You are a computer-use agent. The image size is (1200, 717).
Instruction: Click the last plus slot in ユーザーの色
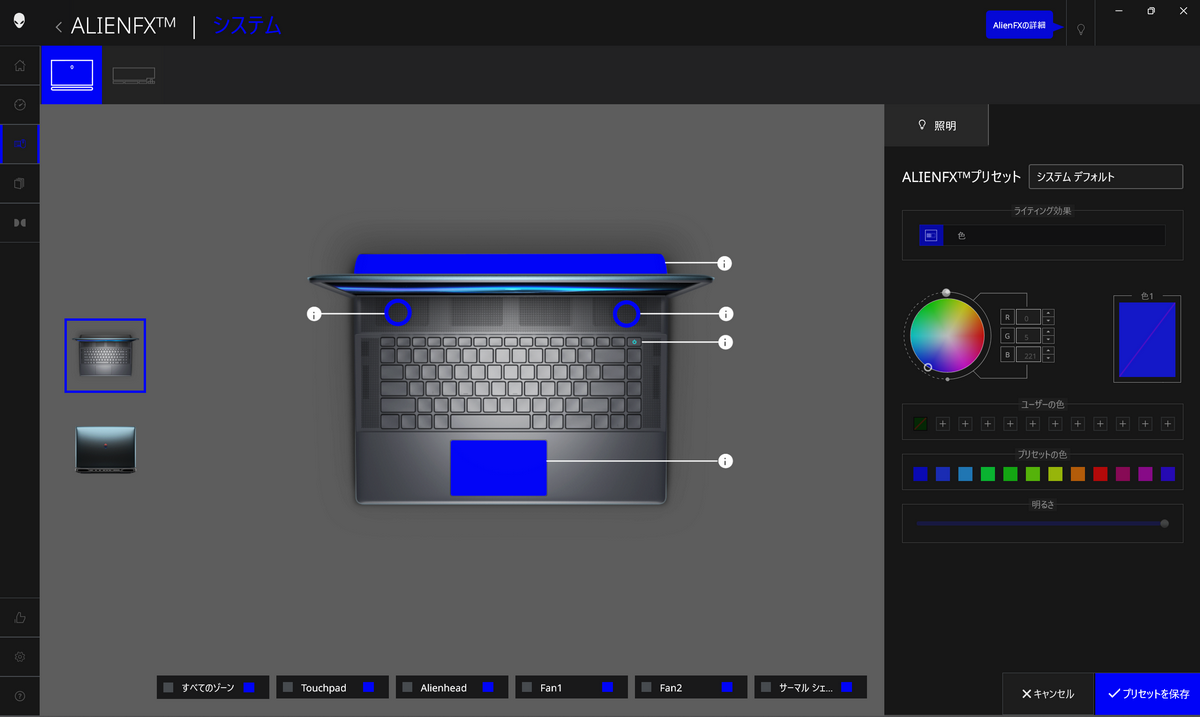pos(1168,424)
